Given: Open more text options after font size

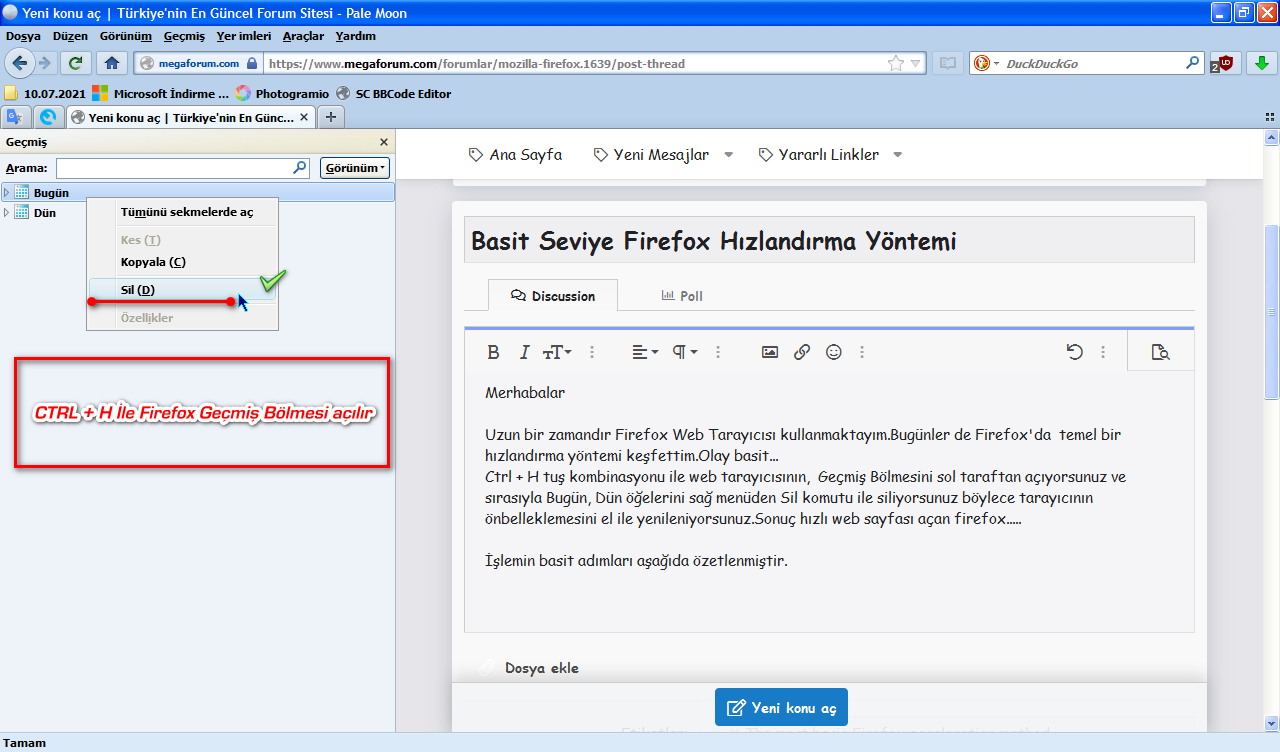Looking at the screenshot, I should pyautogui.click(x=592, y=352).
